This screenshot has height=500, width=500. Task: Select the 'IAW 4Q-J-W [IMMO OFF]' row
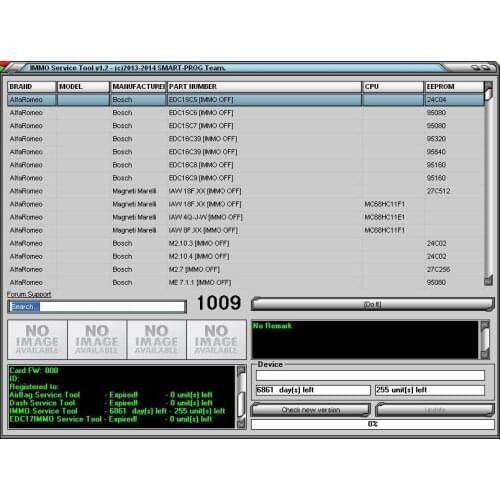tap(246, 217)
